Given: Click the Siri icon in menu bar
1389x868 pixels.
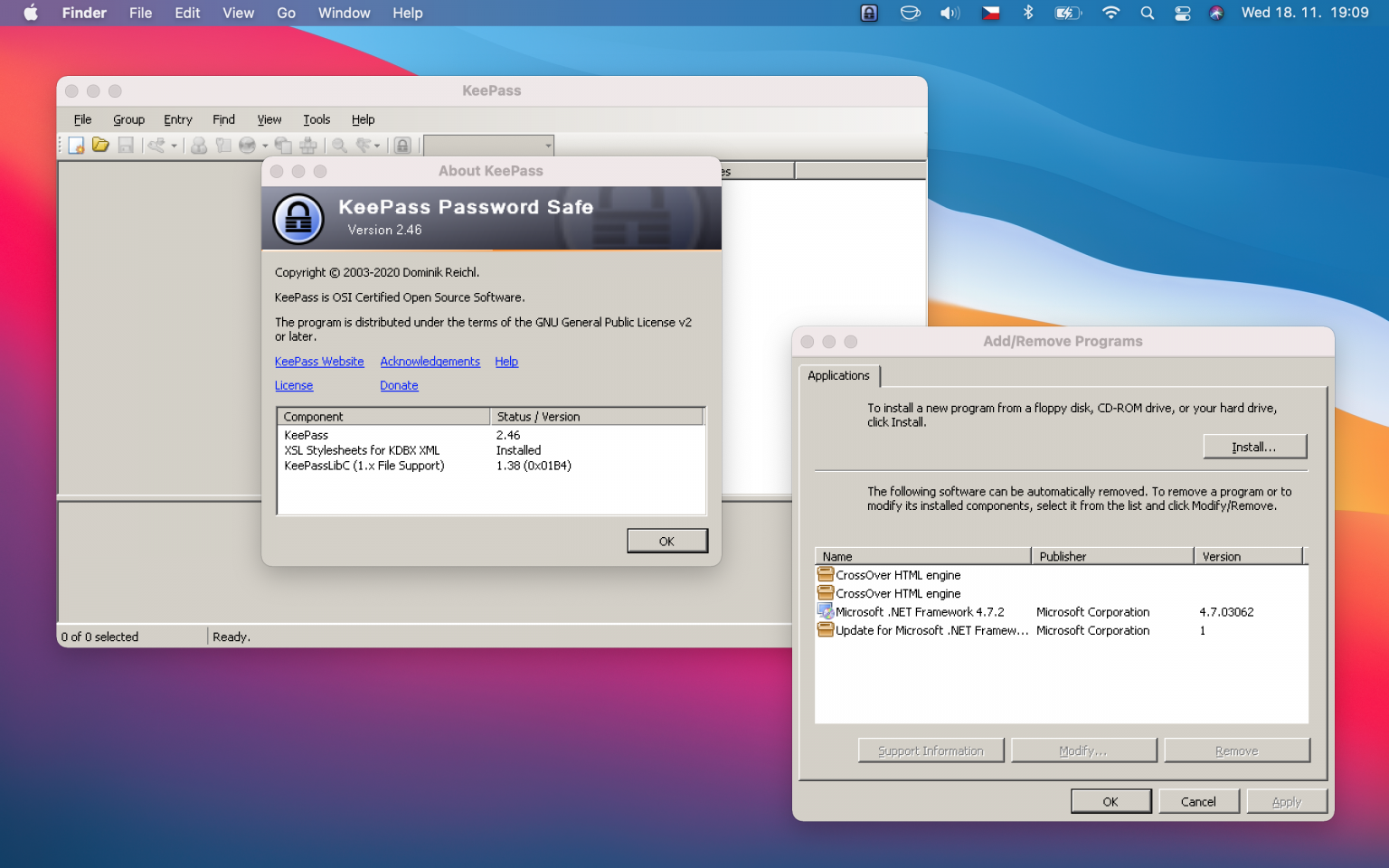Looking at the screenshot, I should click(1216, 13).
